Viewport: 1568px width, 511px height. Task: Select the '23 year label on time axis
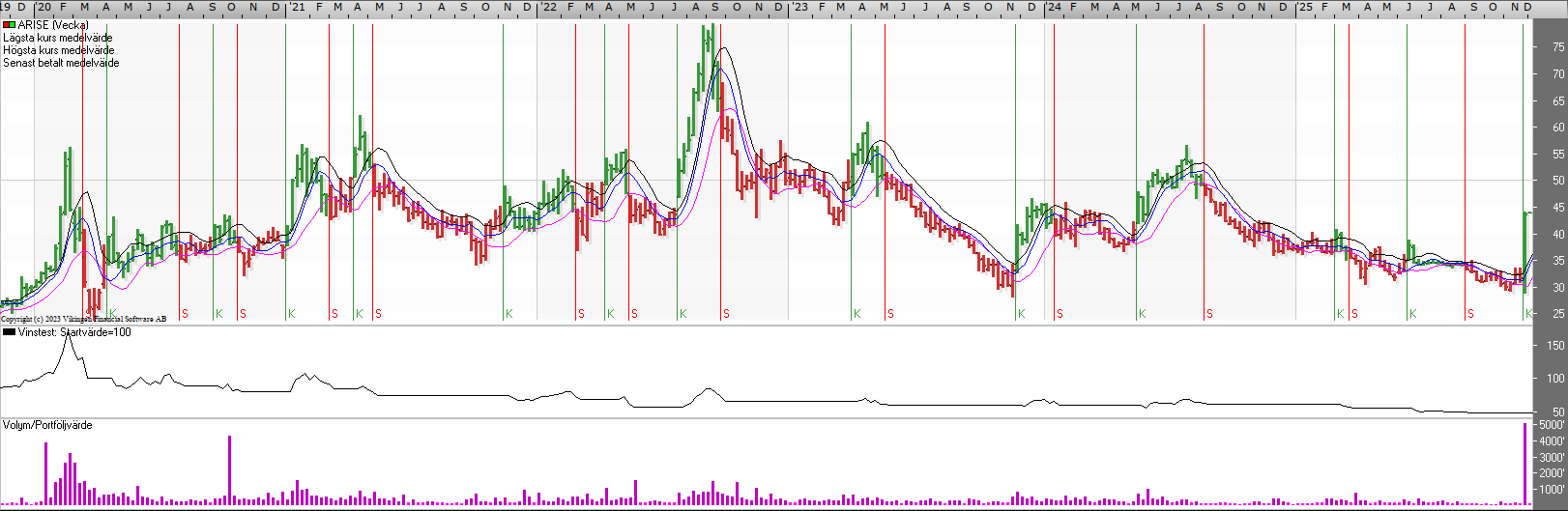click(799, 7)
